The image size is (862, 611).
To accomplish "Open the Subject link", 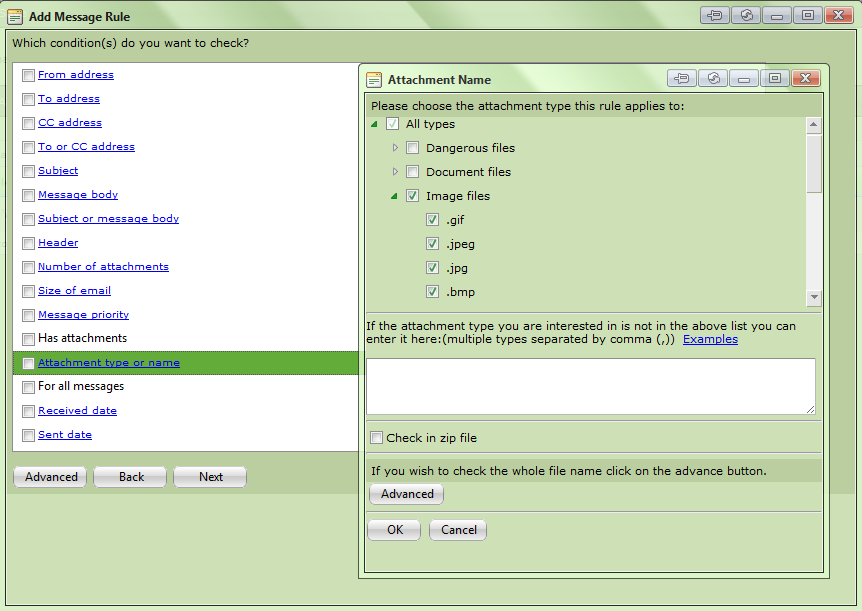I will coord(58,171).
